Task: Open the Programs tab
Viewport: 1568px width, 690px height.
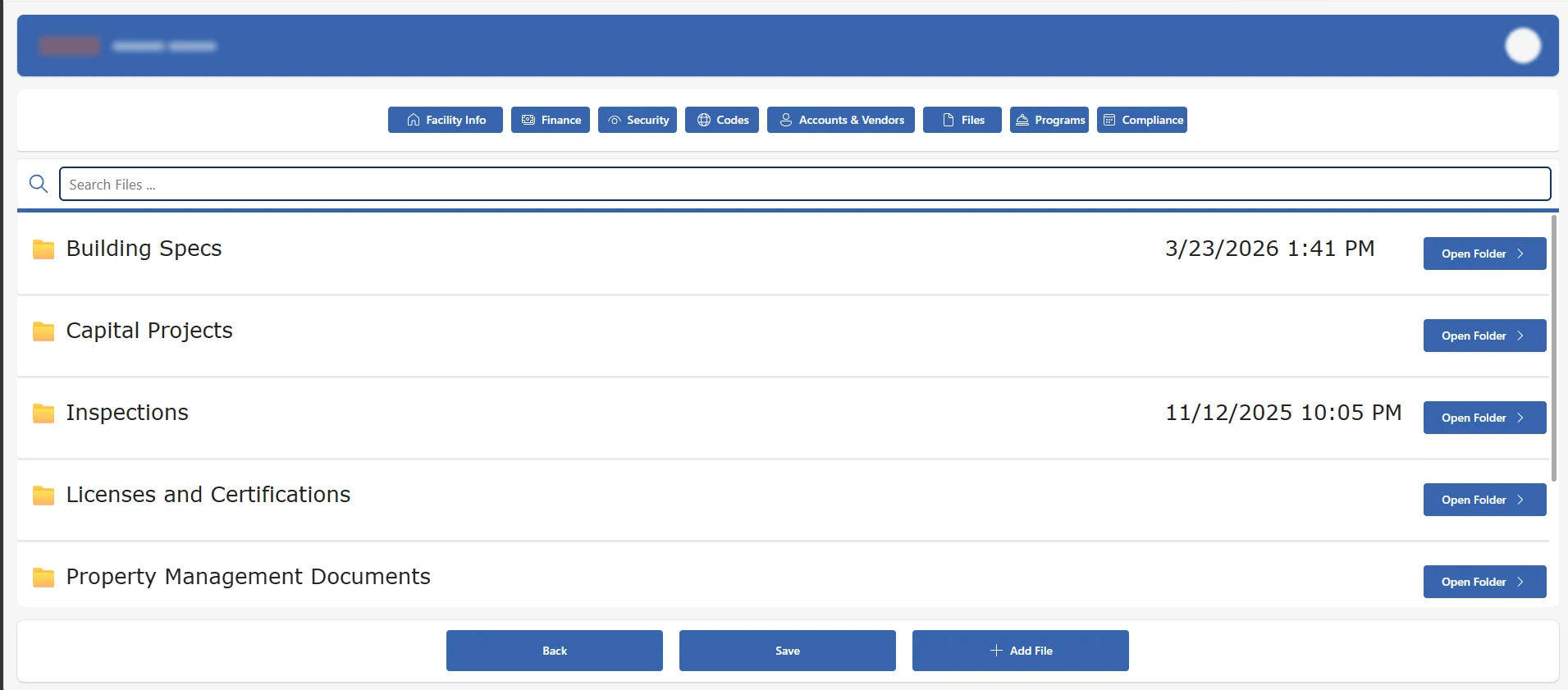Action: (1049, 120)
